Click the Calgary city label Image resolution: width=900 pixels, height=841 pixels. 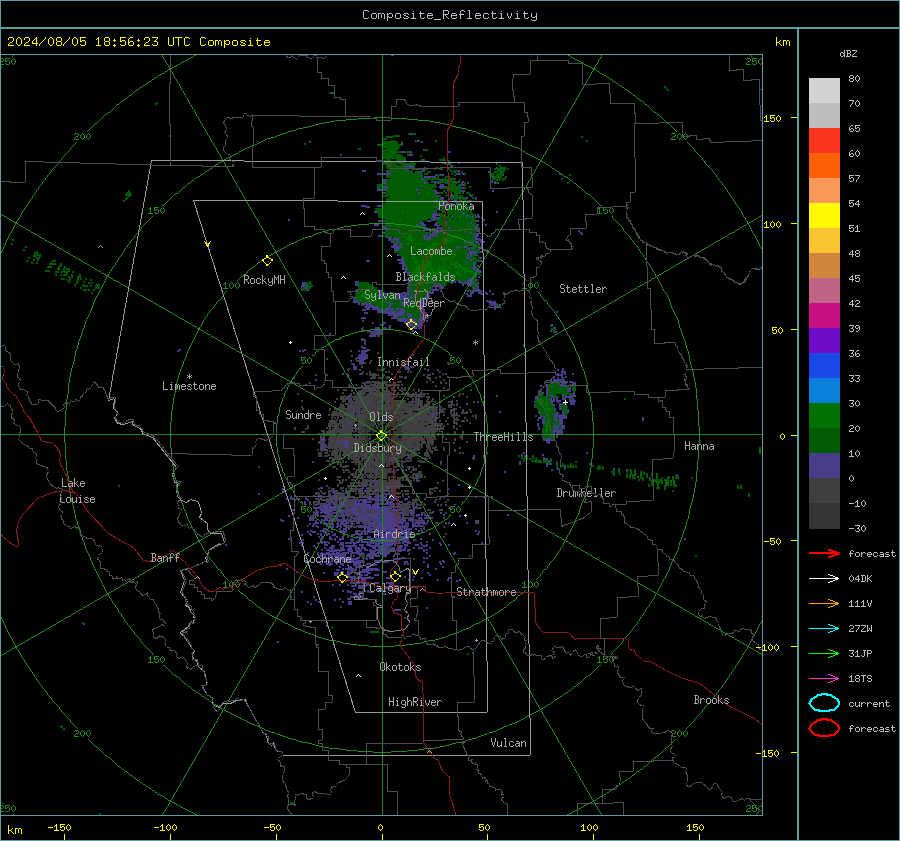point(390,588)
